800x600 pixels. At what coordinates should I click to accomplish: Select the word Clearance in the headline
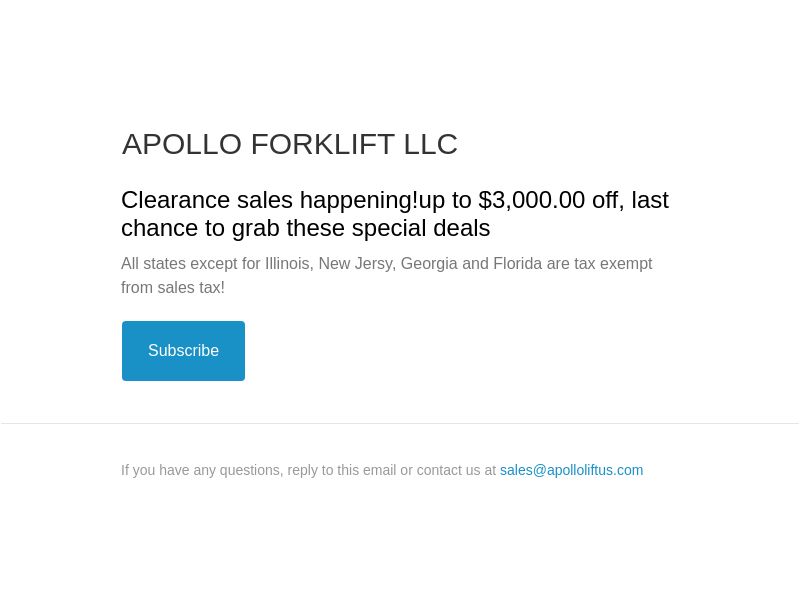175,200
